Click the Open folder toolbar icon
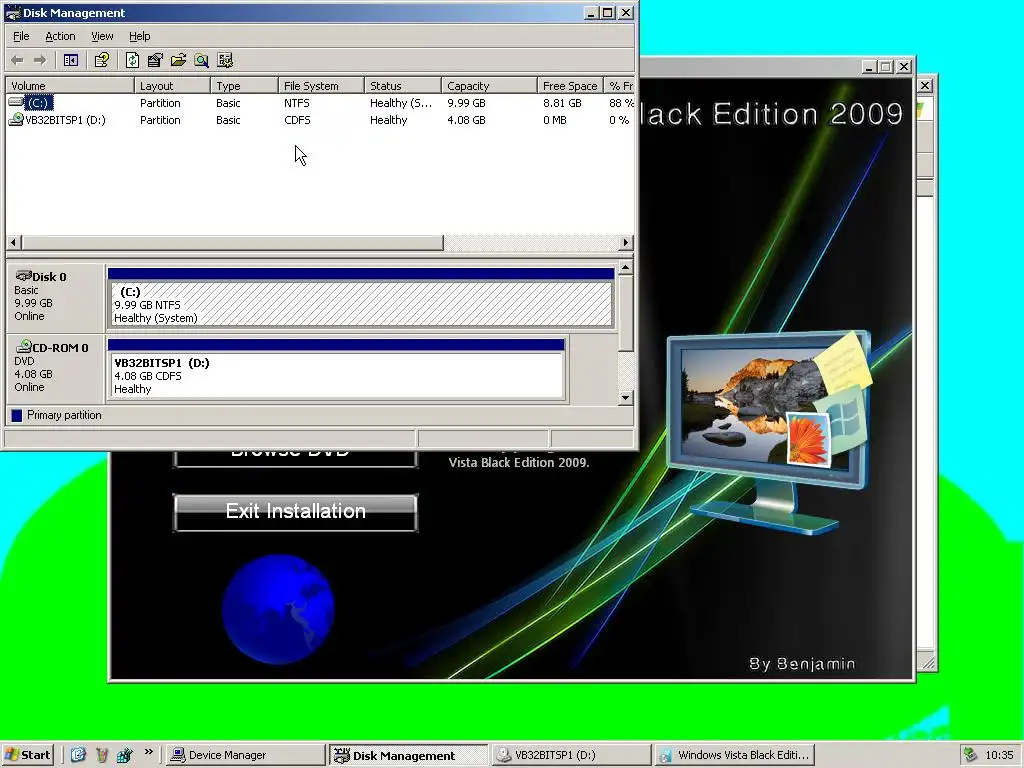 [178, 61]
